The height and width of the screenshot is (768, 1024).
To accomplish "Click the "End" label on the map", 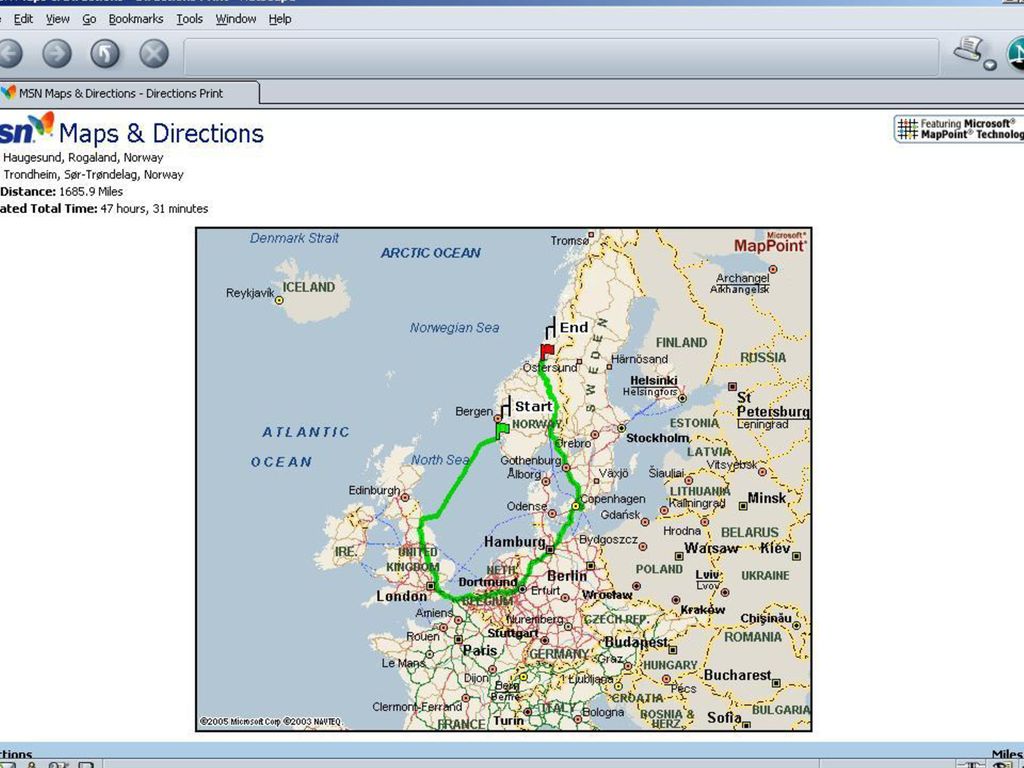I will click(574, 327).
